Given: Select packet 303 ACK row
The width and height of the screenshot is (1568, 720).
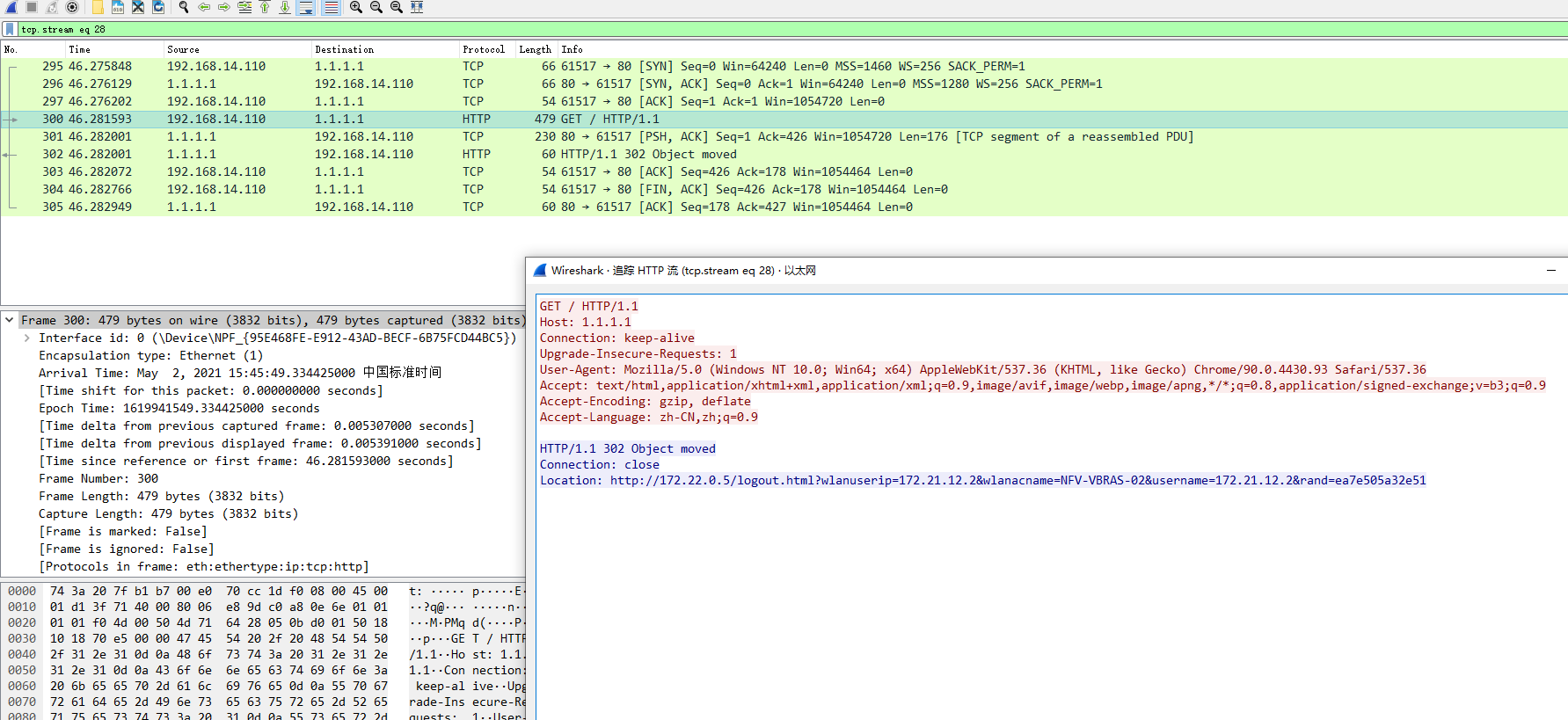Looking at the screenshot, I should 784,171.
